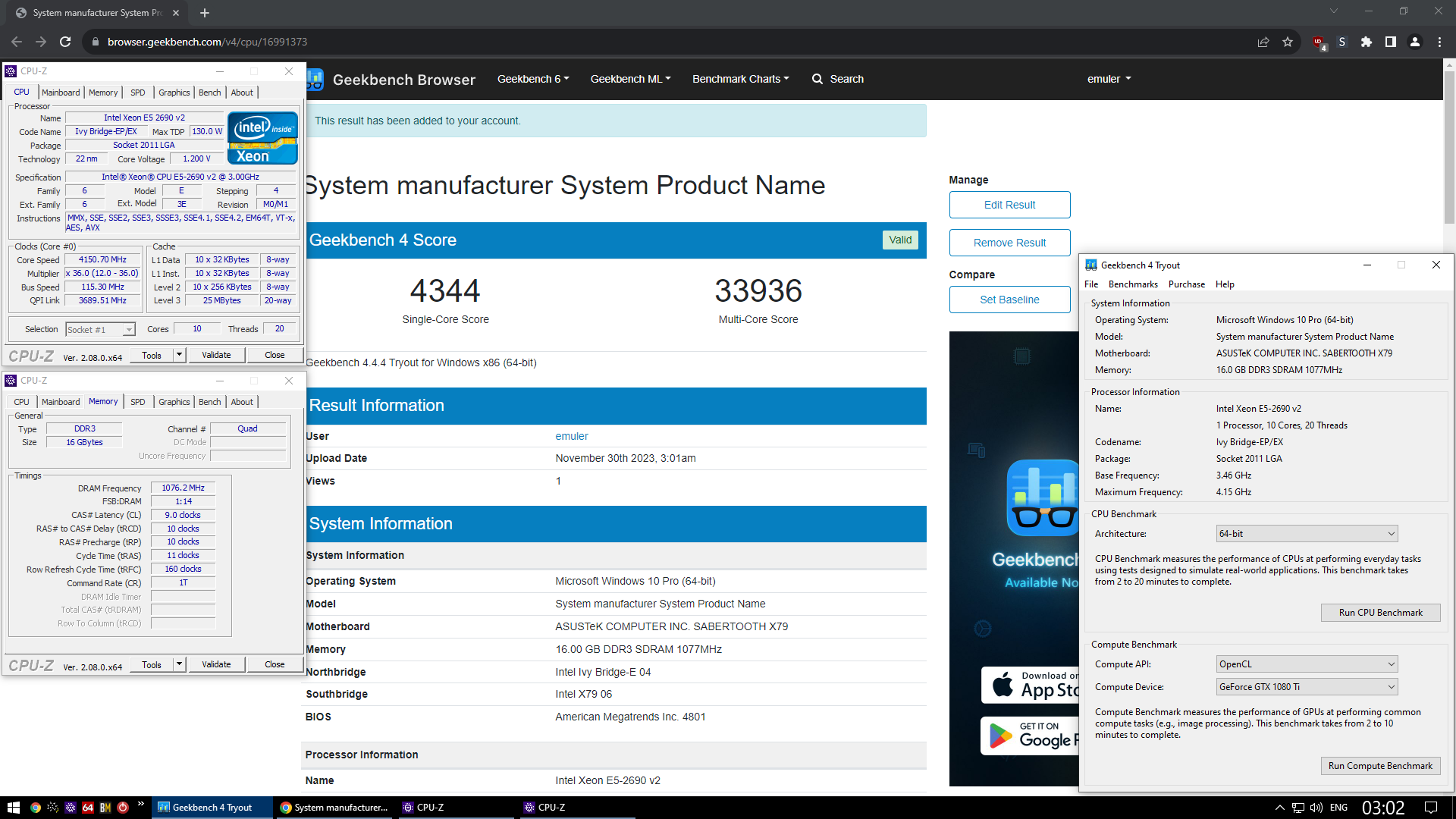Open the File menu in Geekbench 4 Tryout

(1091, 284)
